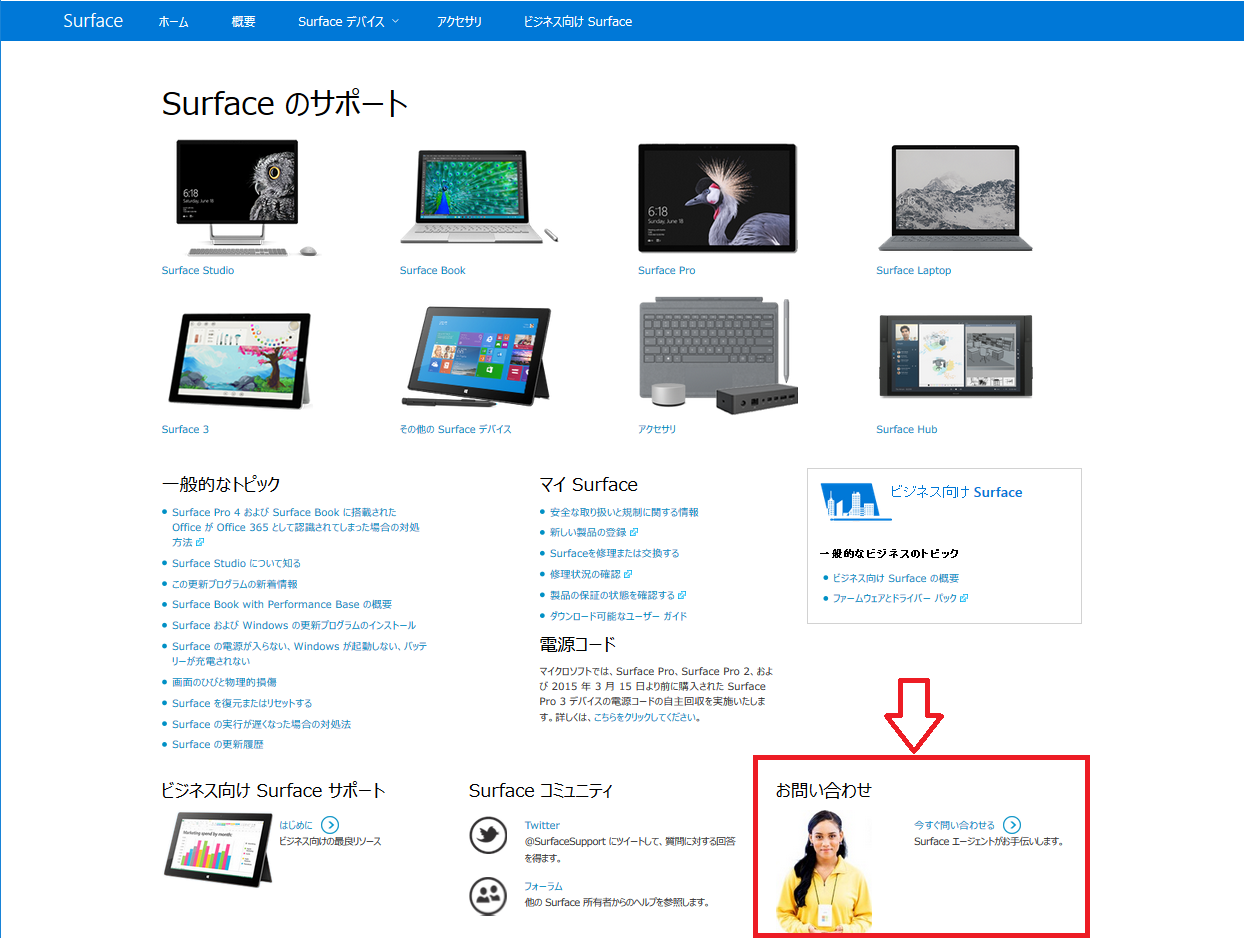Image resolution: width=1244 pixels, height=938 pixels.
Task: Open Surface Studio について知る link
Action: (x=236, y=563)
